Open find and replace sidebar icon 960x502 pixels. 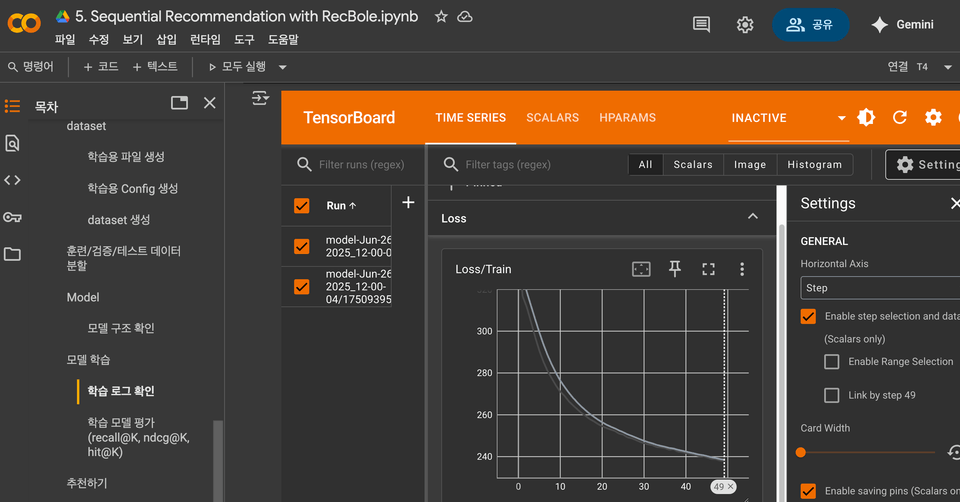(12, 143)
